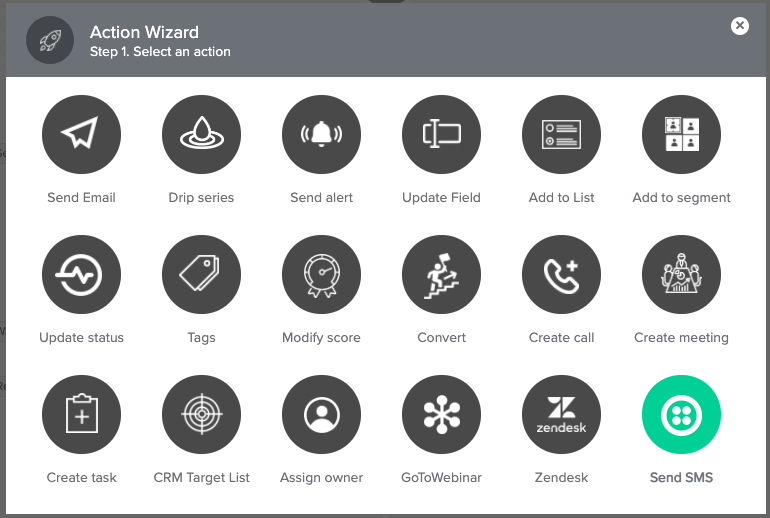Viewport: 770px width, 518px height.
Task: Click the rocket icon in wizard header
Action: tap(50, 40)
